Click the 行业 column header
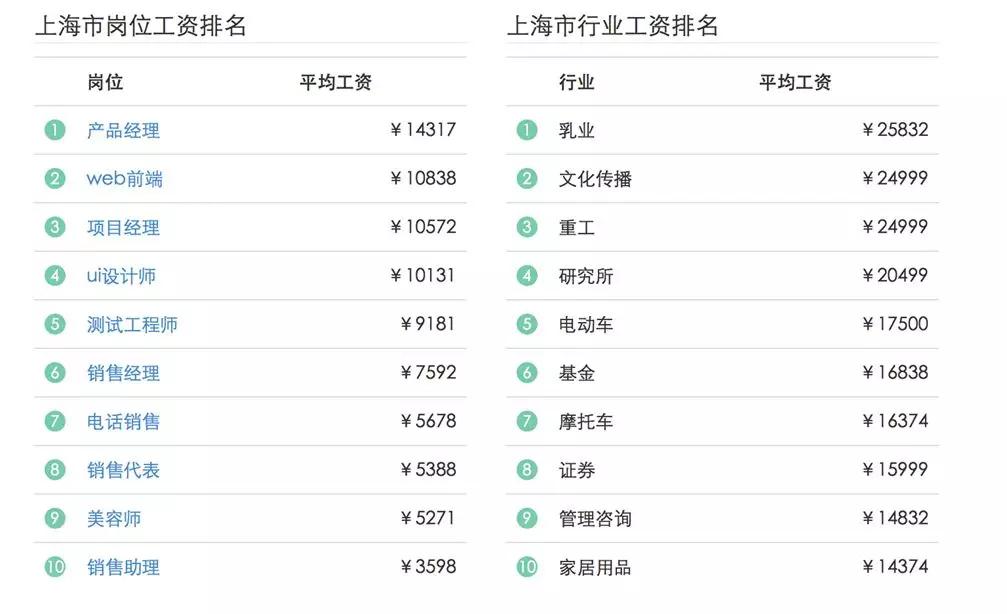Viewport: 1007px width, 614px height. 577,82
